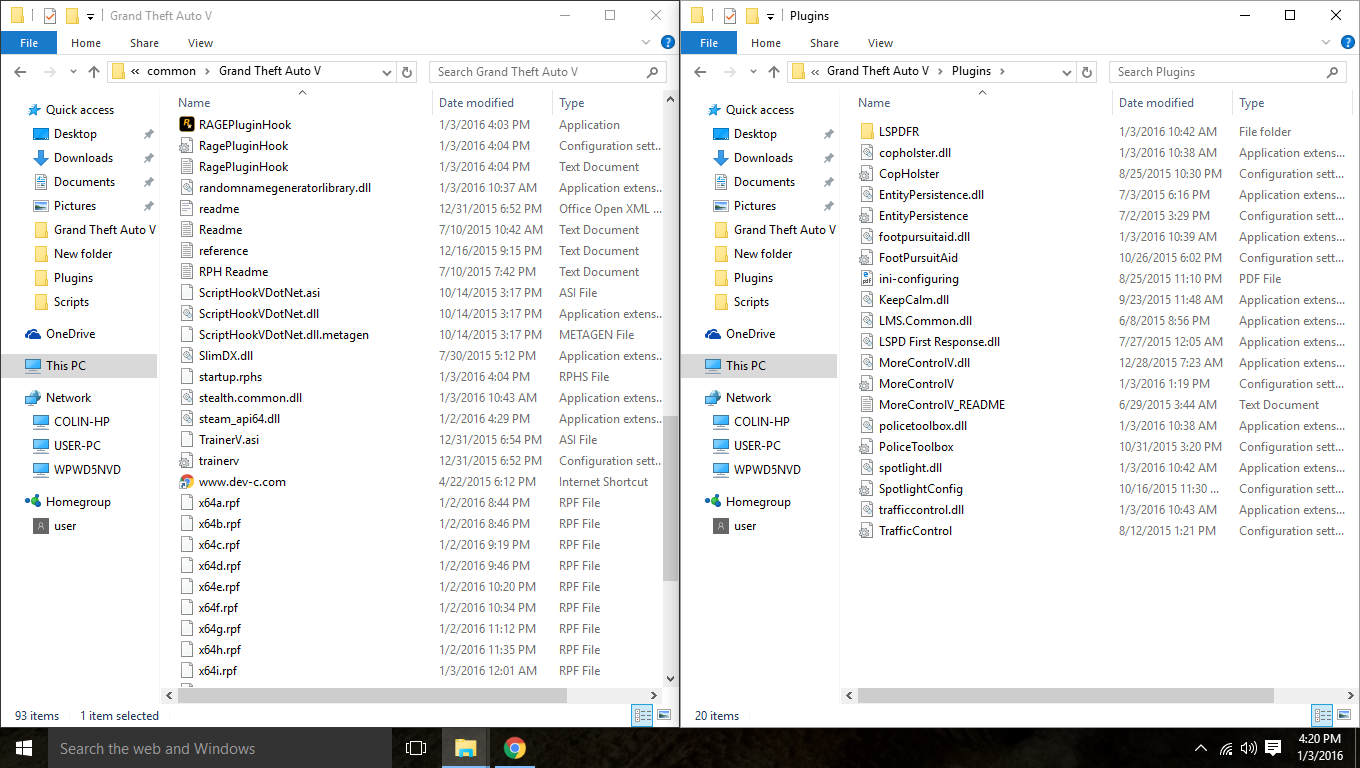Show hidden icons in the system tray
This screenshot has width=1360, height=768.
[1201, 748]
